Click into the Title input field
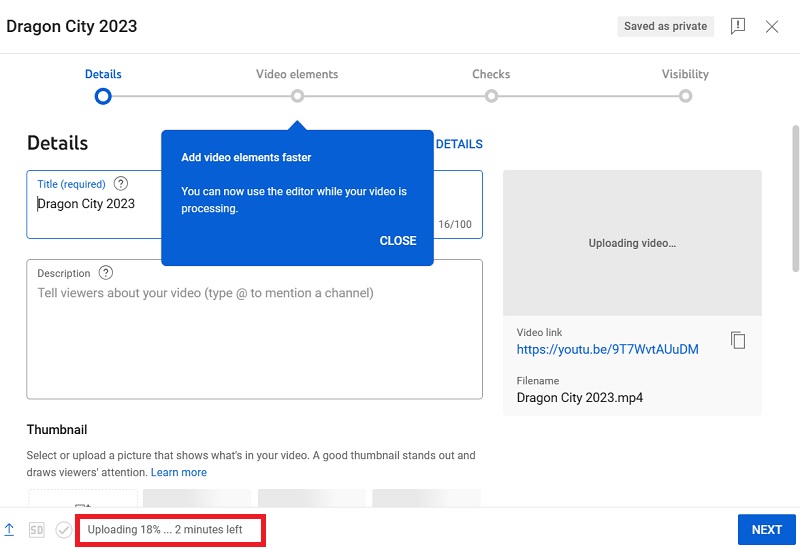The width and height of the screenshot is (800, 549). tap(254, 205)
